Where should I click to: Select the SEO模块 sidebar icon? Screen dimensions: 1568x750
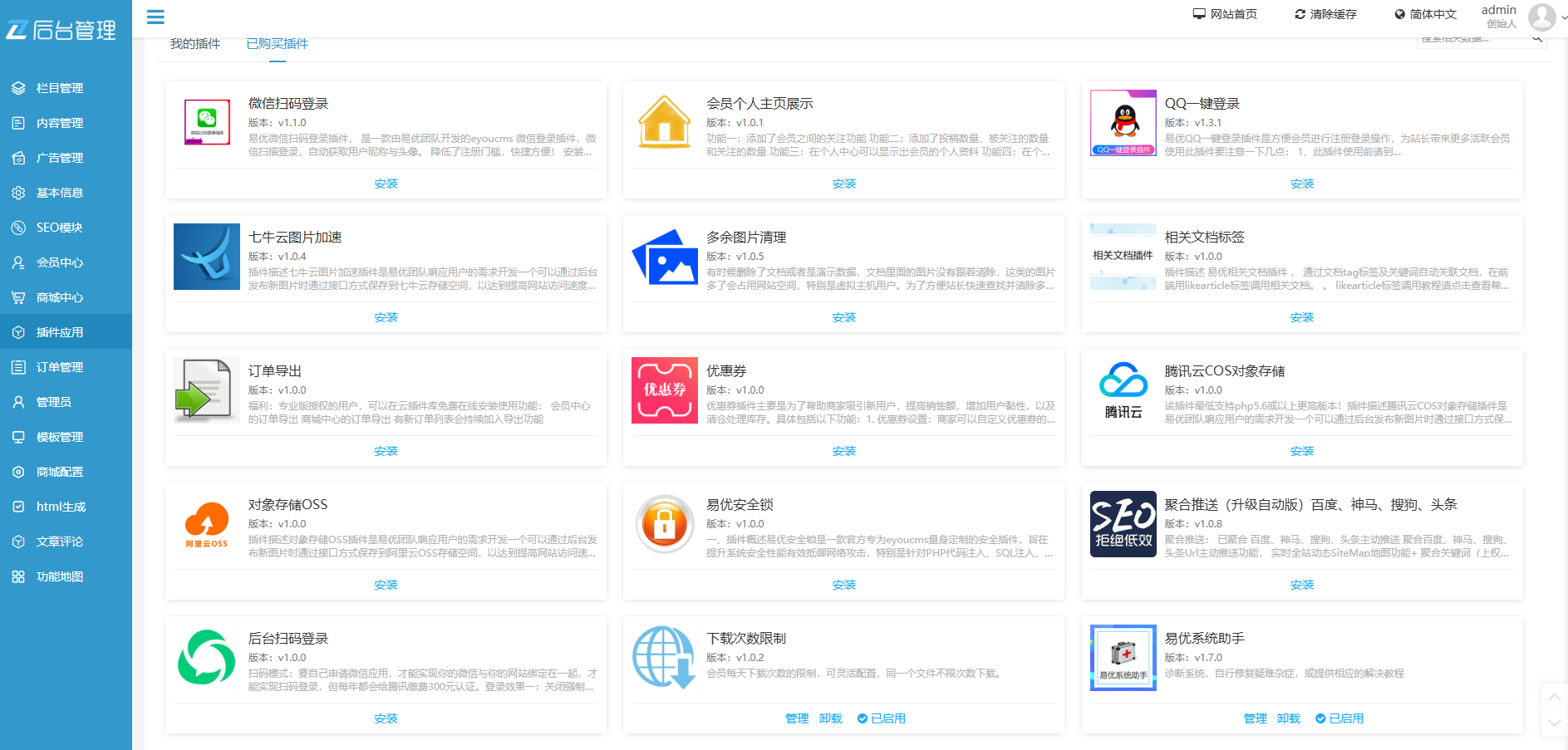[18, 227]
